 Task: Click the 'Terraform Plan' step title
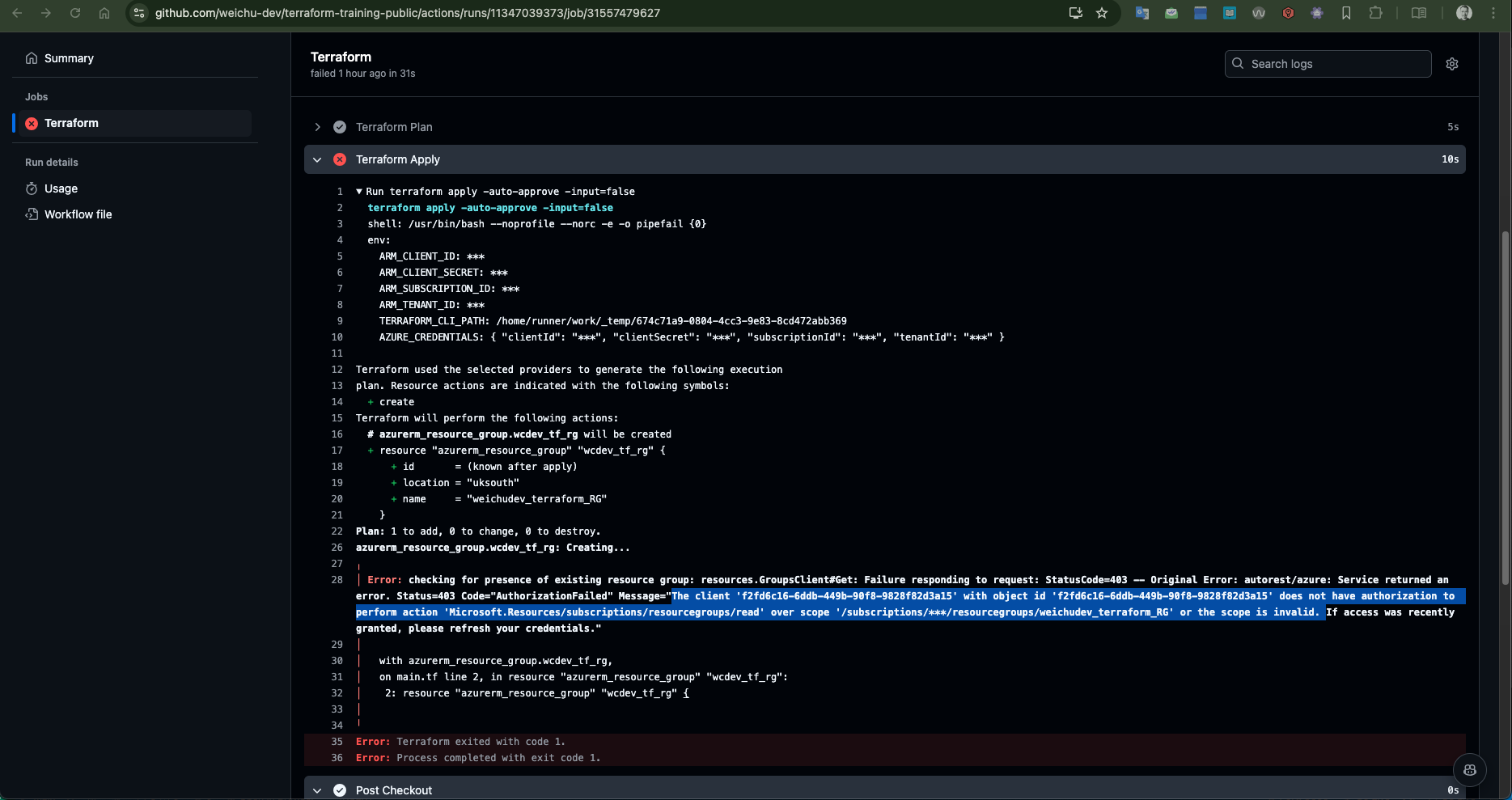click(394, 127)
